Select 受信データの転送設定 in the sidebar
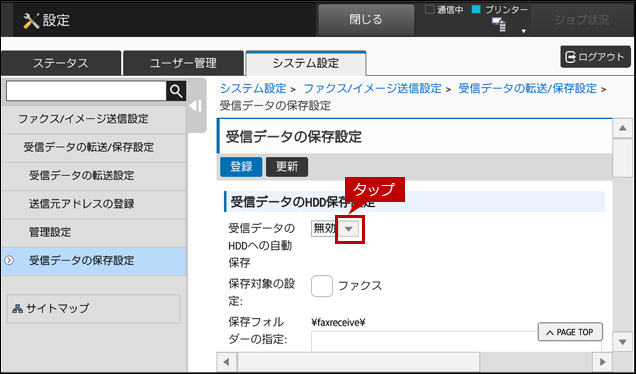 [93, 176]
